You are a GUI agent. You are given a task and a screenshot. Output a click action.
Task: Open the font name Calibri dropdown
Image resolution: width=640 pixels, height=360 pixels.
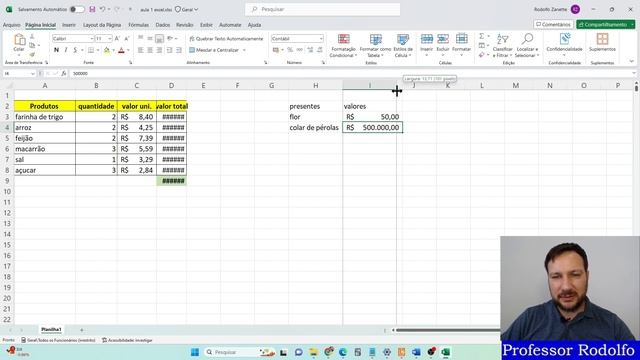[x=91, y=38]
